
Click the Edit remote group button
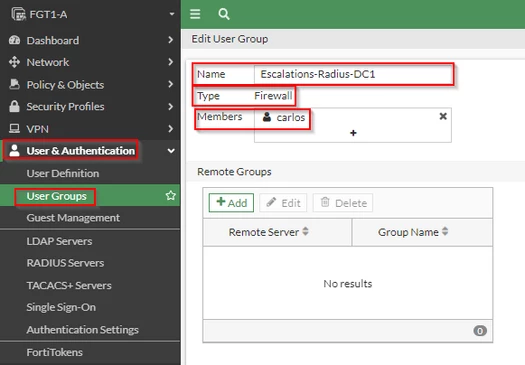coord(283,203)
